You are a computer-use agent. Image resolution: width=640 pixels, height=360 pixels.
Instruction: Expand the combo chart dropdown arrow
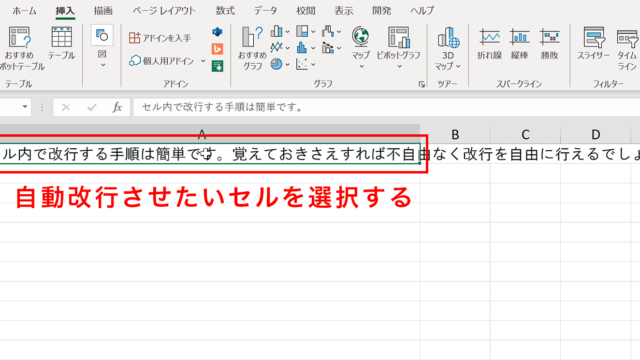[x=339, y=48]
